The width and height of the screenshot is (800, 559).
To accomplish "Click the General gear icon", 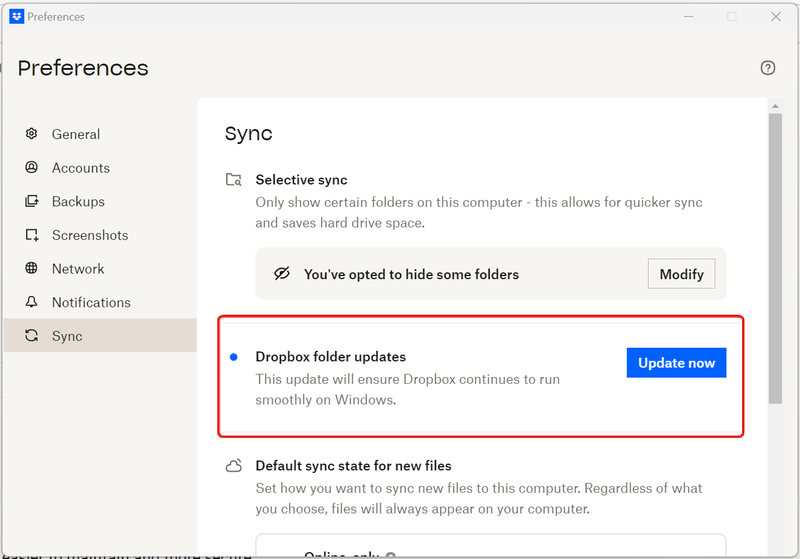I will pos(32,134).
